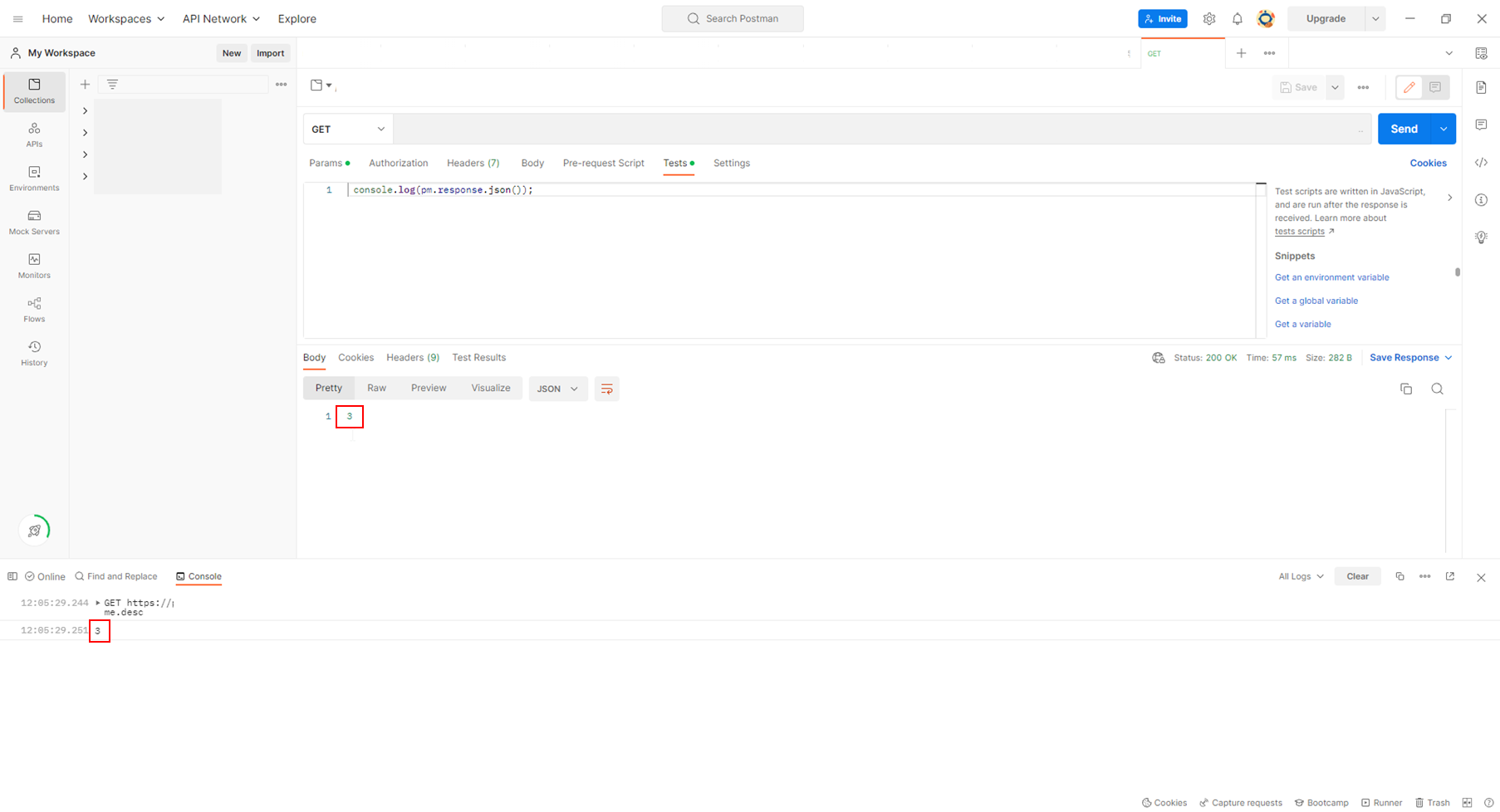Screen dimensions: 1500x812
Task: Open the Visualize response view
Action: tap(491, 389)
